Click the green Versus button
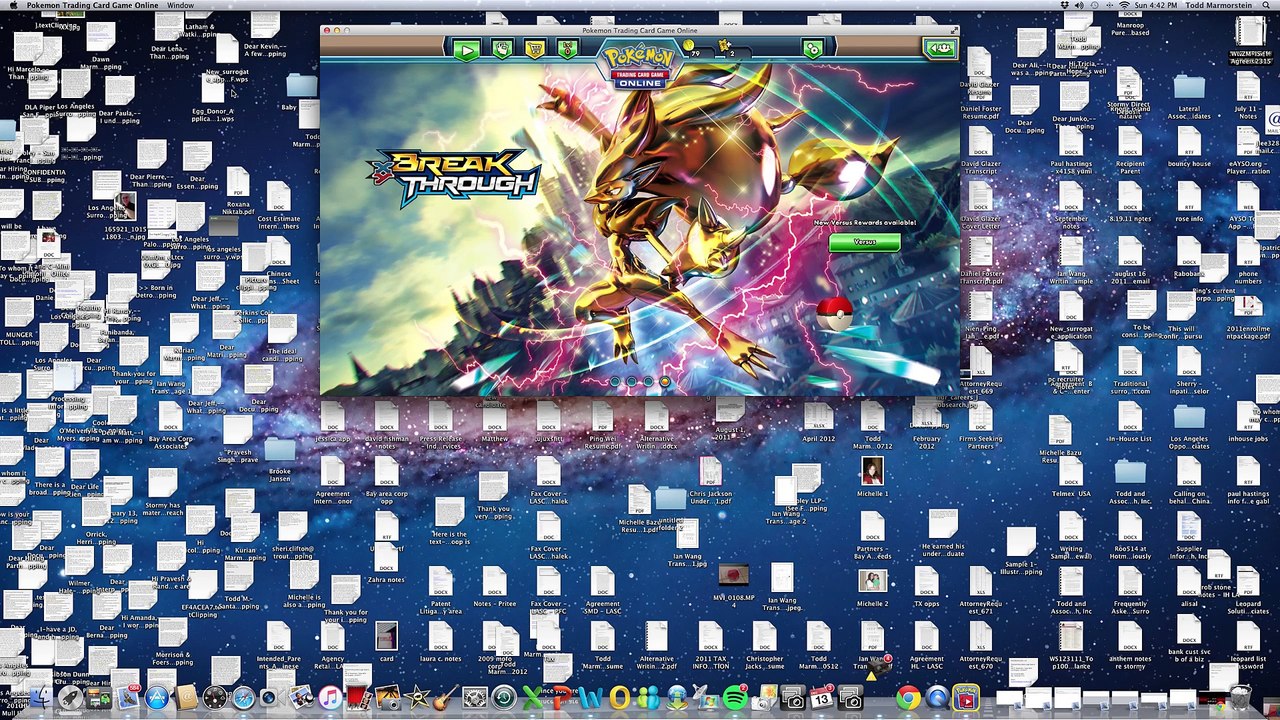The image size is (1280, 720). click(864, 242)
